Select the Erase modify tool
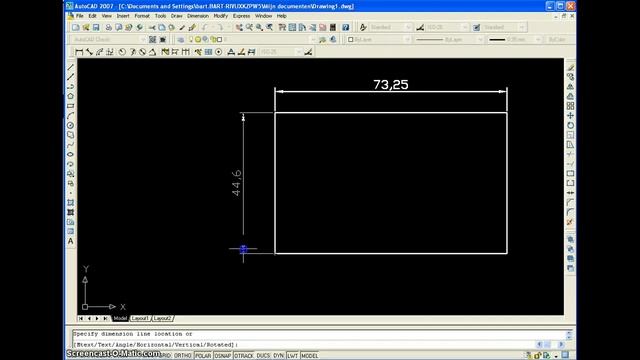The image size is (640, 360). pos(571,67)
